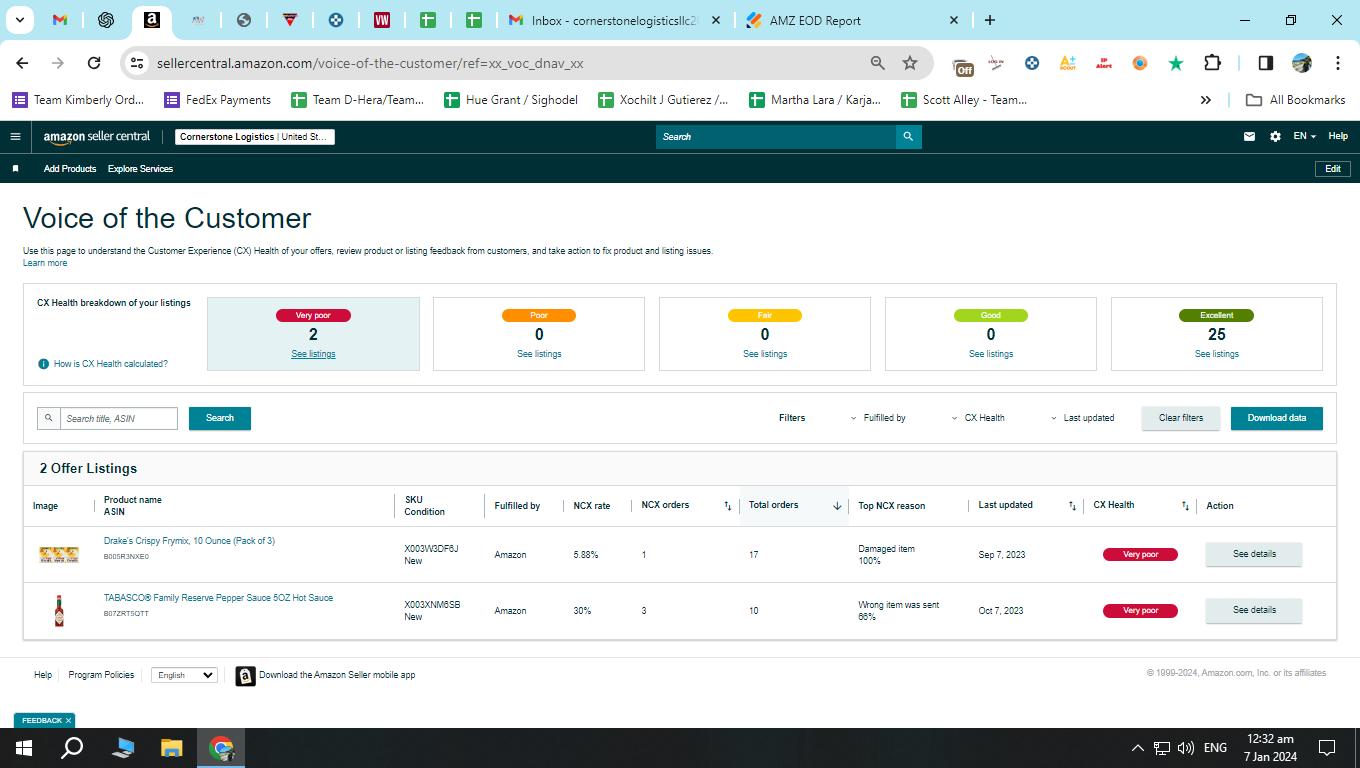Open the English language selector in footer

(x=184, y=675)
